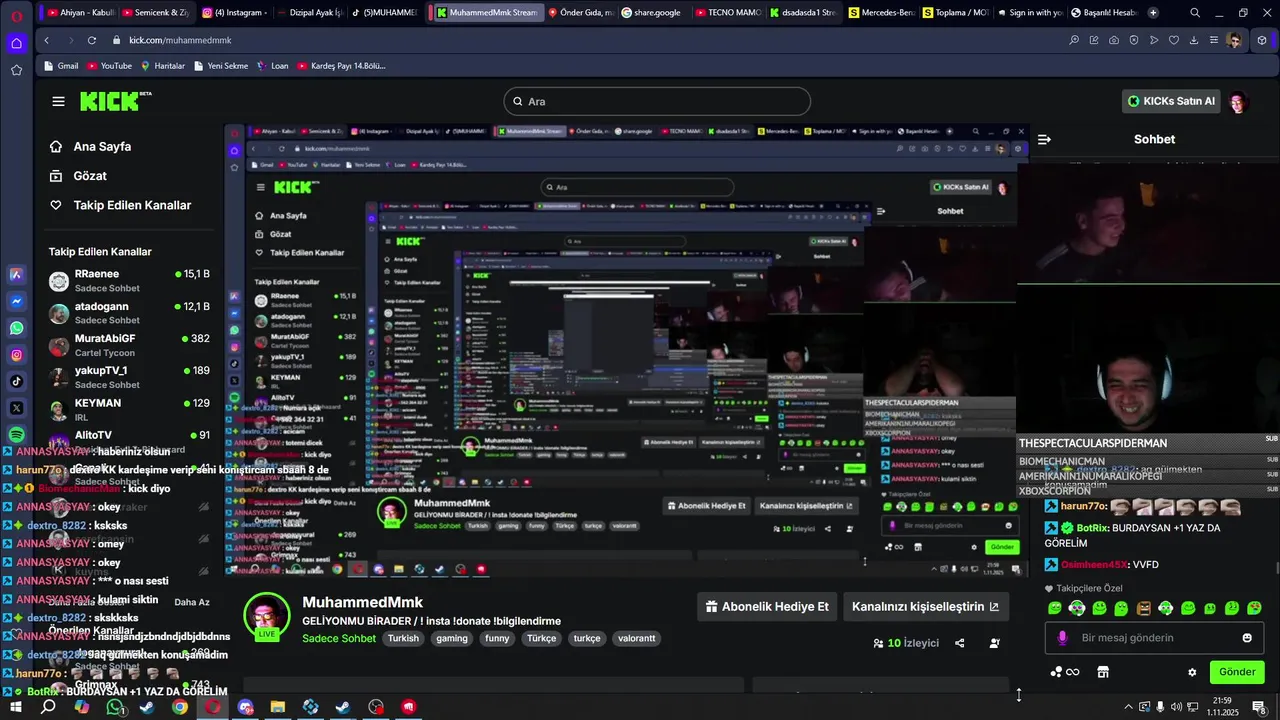Reload the current page
Screen dimensions: 1280x720
(x=92, y=40)
